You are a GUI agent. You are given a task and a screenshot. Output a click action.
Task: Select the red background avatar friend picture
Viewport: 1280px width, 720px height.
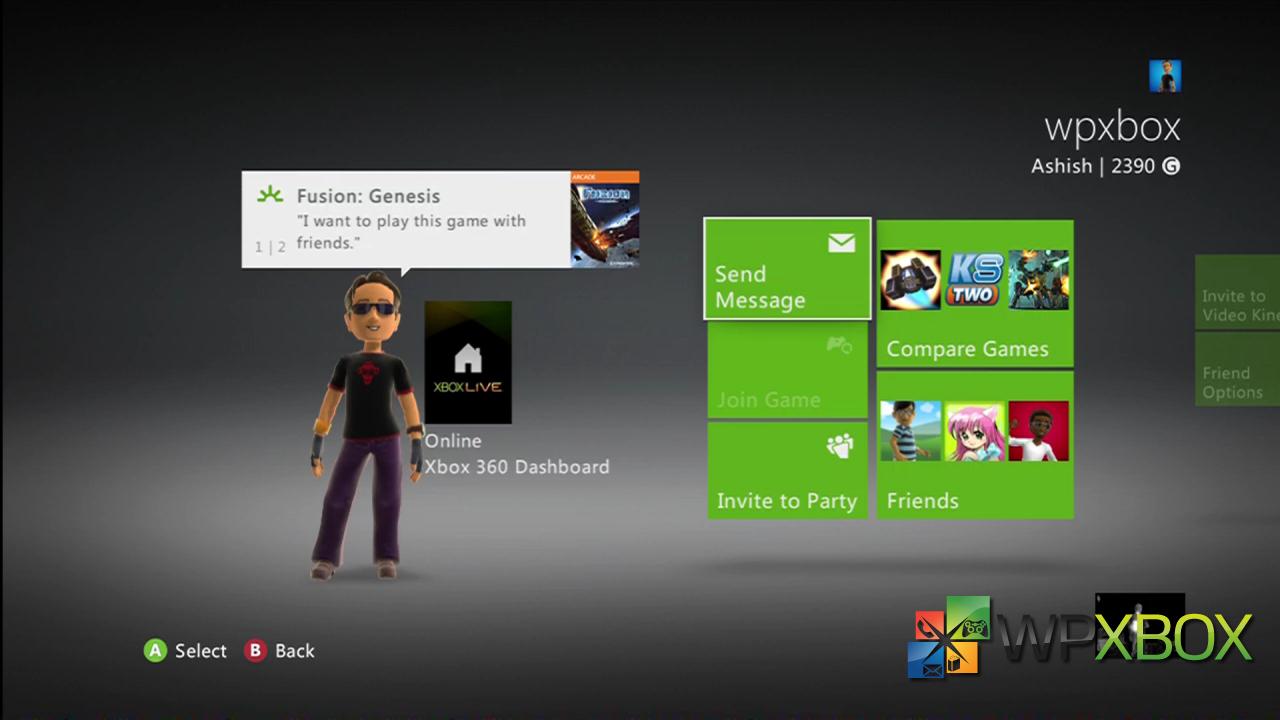point(1039,431)
